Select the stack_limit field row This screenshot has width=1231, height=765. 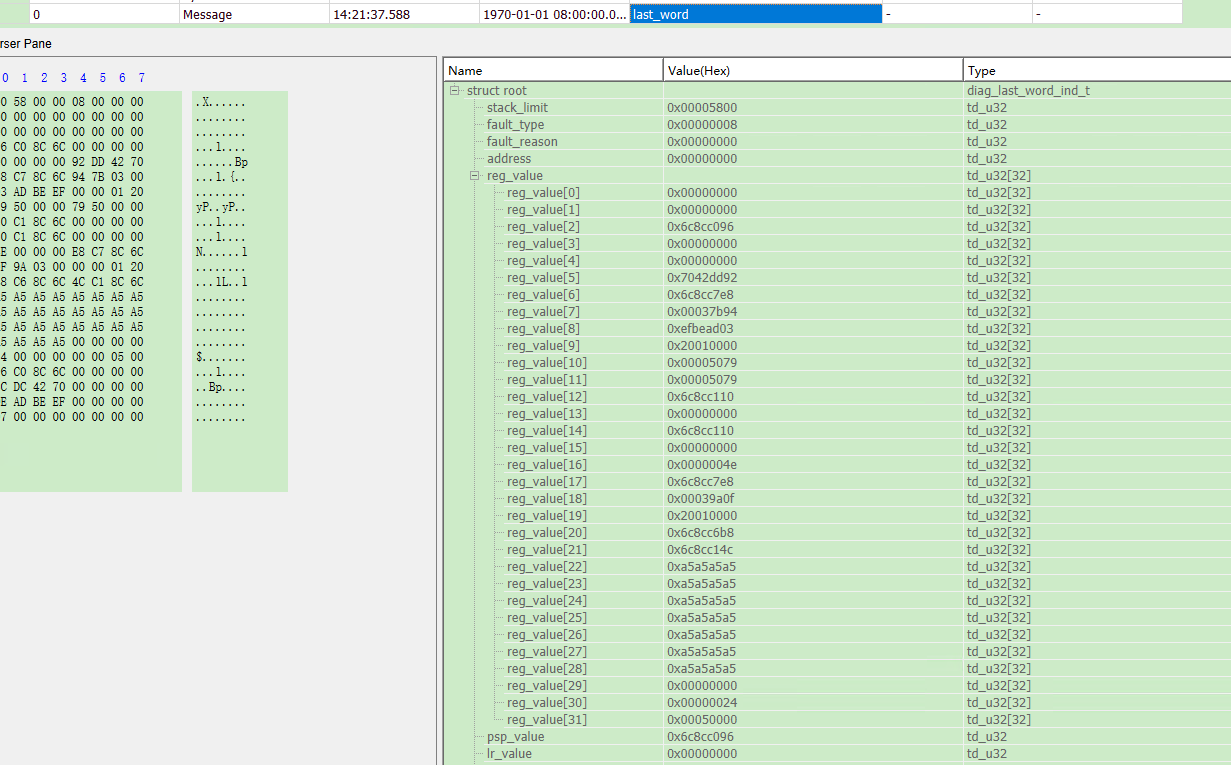(517, 108)
